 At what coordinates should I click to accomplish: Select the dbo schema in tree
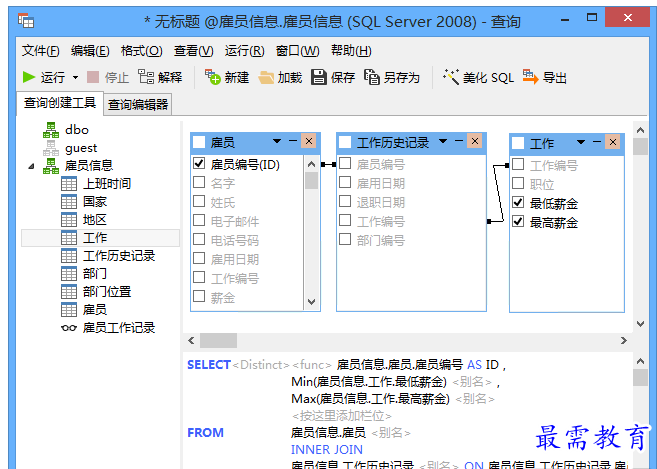pyautogui.click(x=77, y=130)
